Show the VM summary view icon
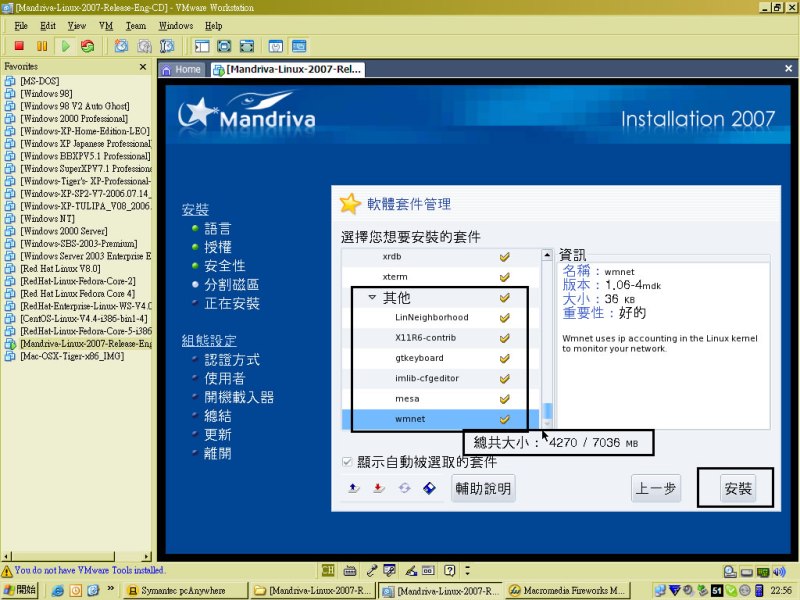Image resolution: width=800 pixels, height=600 pixels. click(x=276, y=46)
